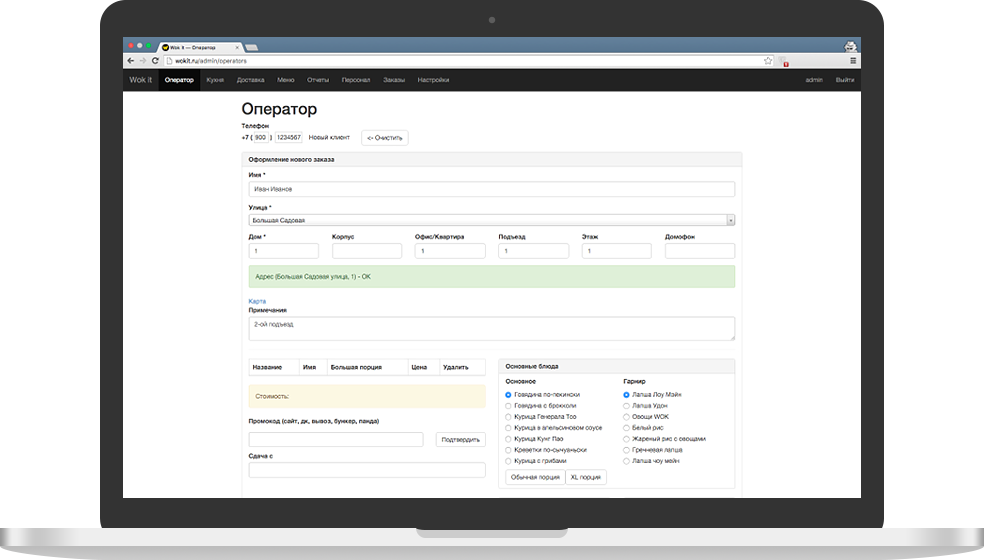Choose Курица Кунг Пао option
This screenshot has height=560, width=984.
point(508,439)
